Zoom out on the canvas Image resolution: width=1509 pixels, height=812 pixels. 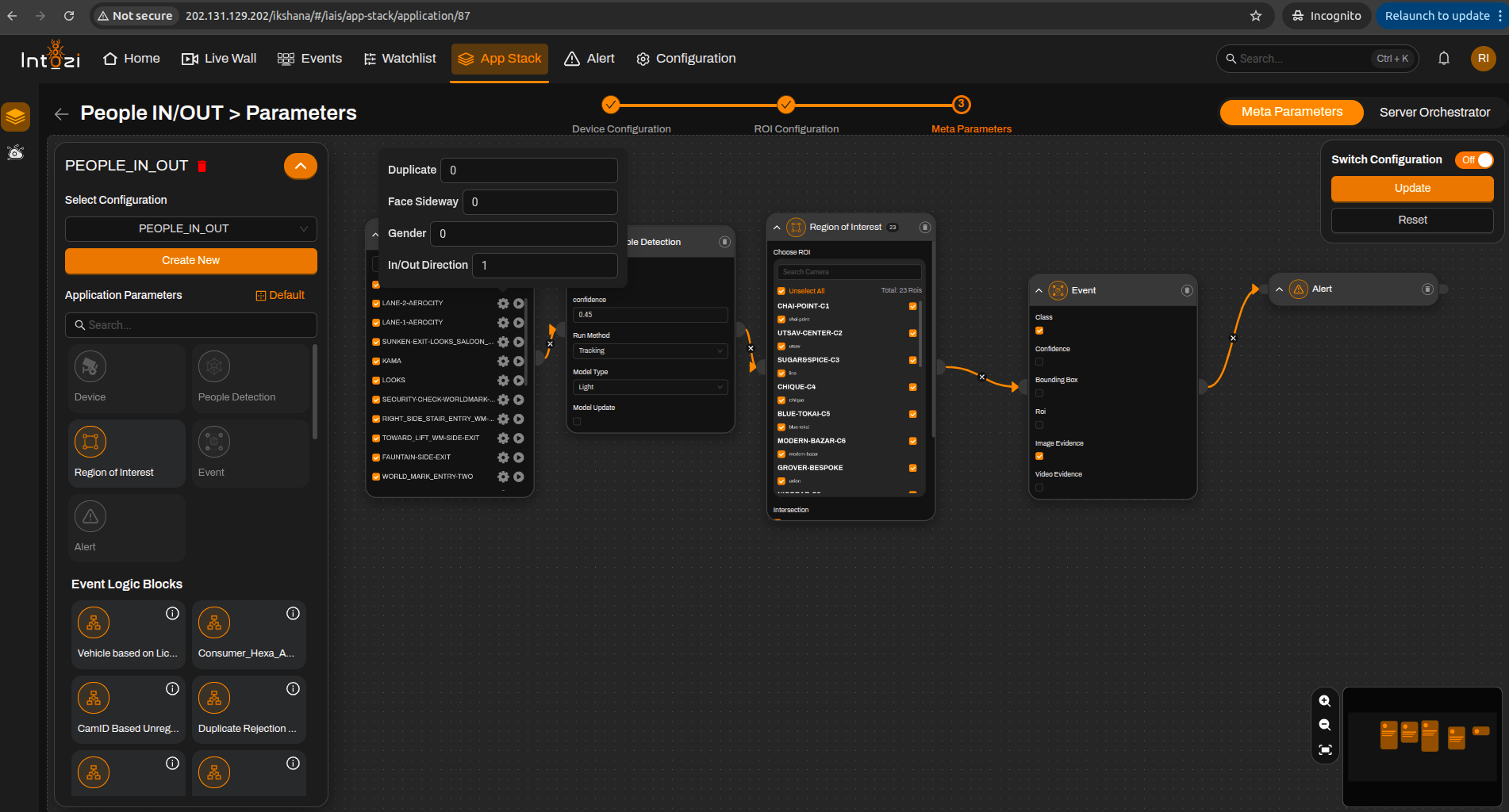1325,725
